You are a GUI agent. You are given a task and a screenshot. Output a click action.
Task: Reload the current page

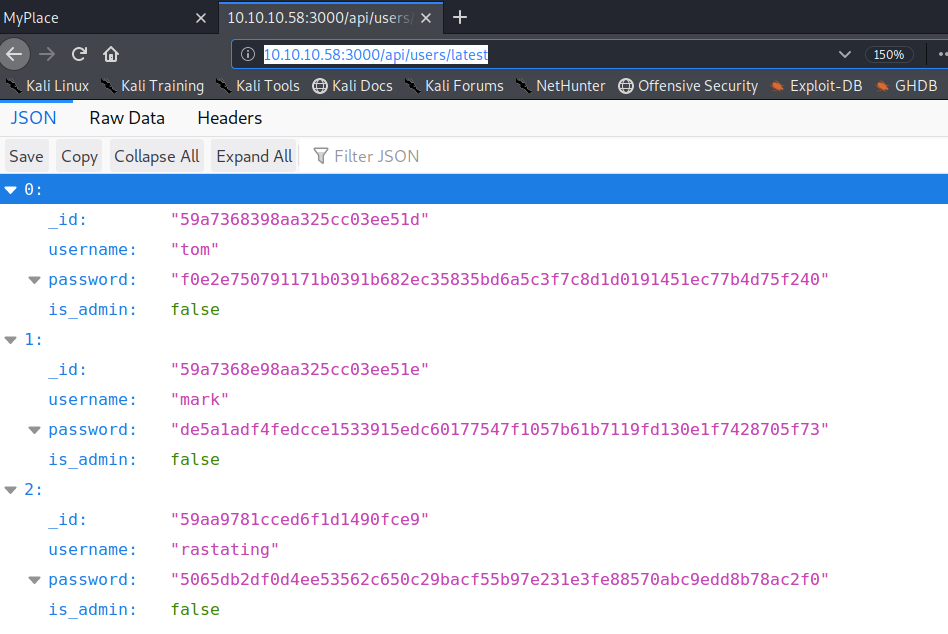[79, 54]
